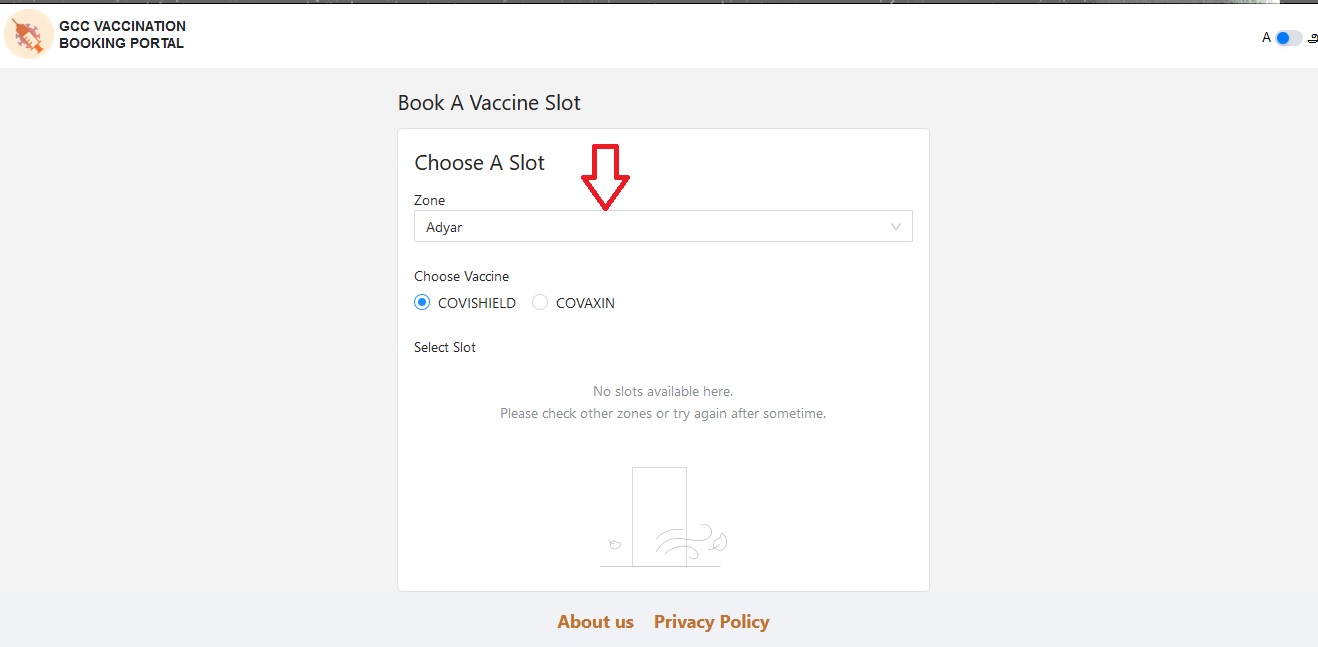This screenshot has width=1318, height=647.
Task: Open the Privacy Policy link
Action: click(711, 622)
